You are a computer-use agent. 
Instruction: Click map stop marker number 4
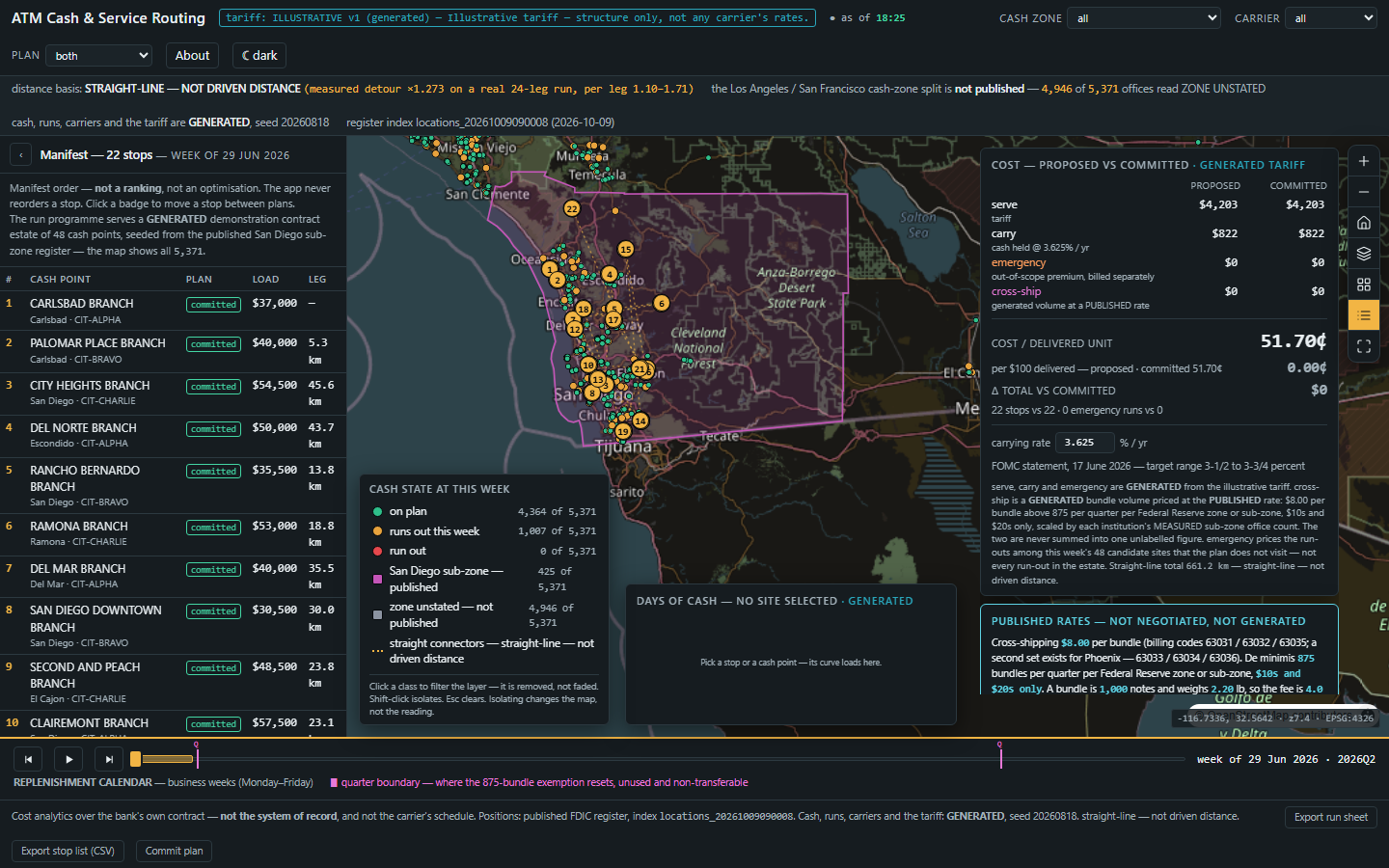coord(610,274)
